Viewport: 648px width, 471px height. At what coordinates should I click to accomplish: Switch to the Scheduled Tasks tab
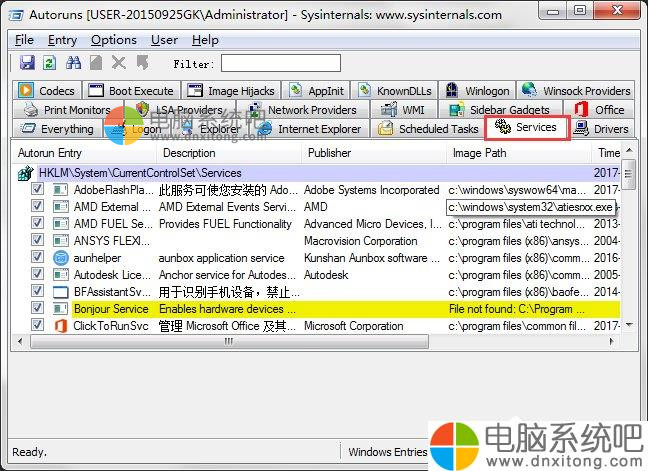click(x=427, y=128)
